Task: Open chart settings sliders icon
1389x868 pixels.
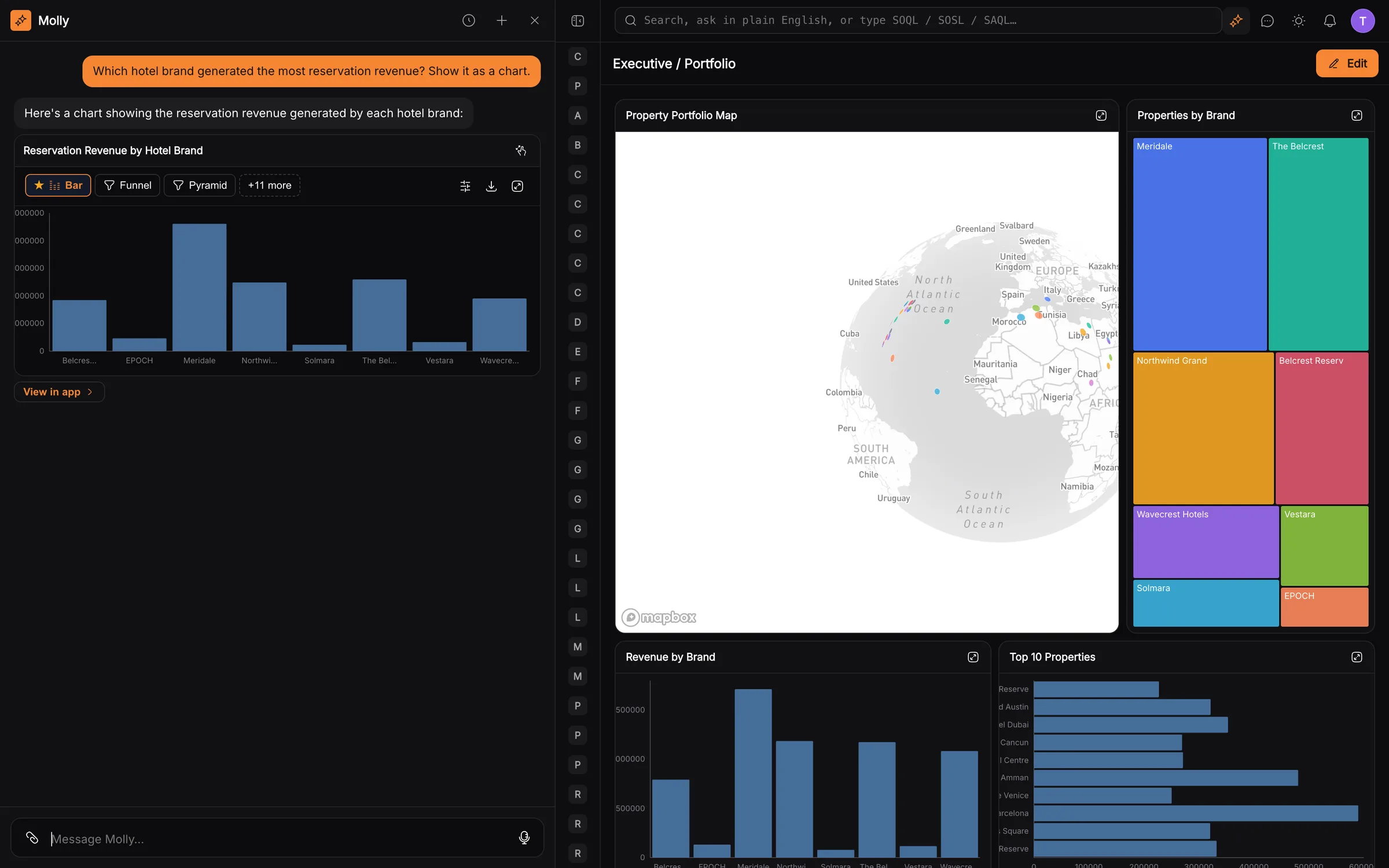Action: click(465, 186)
